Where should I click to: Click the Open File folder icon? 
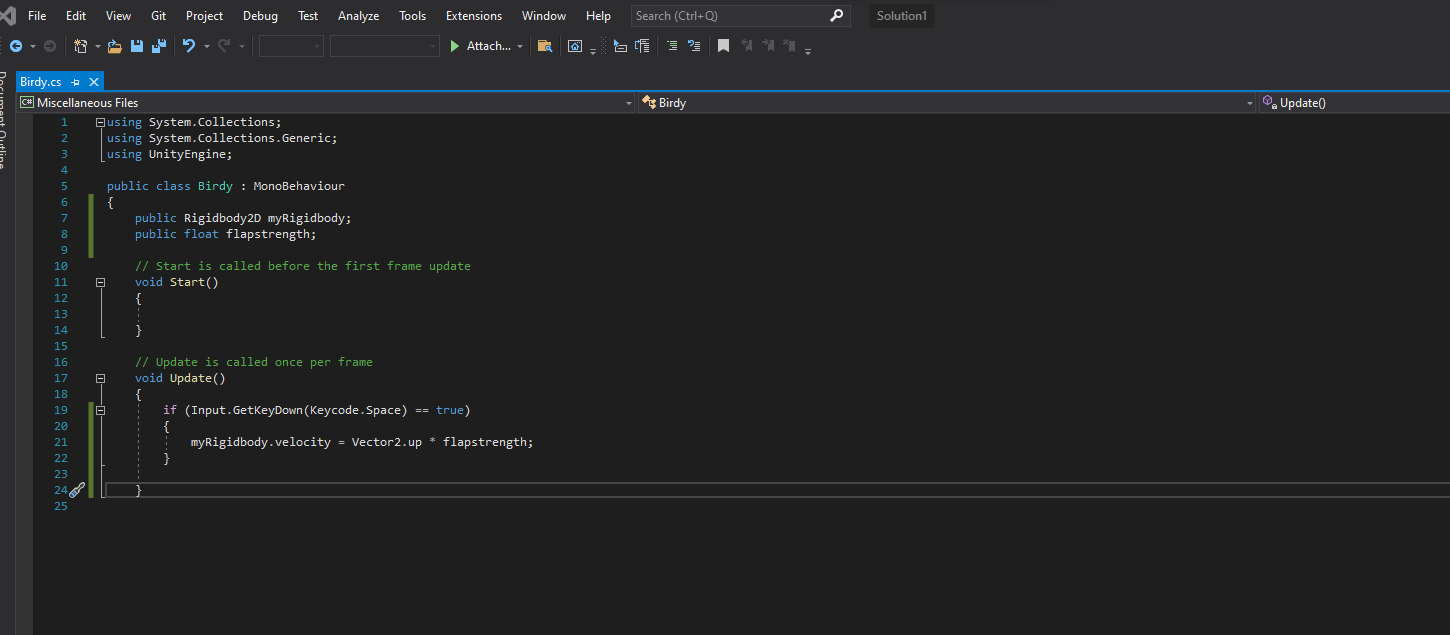(x=114, y=46)
